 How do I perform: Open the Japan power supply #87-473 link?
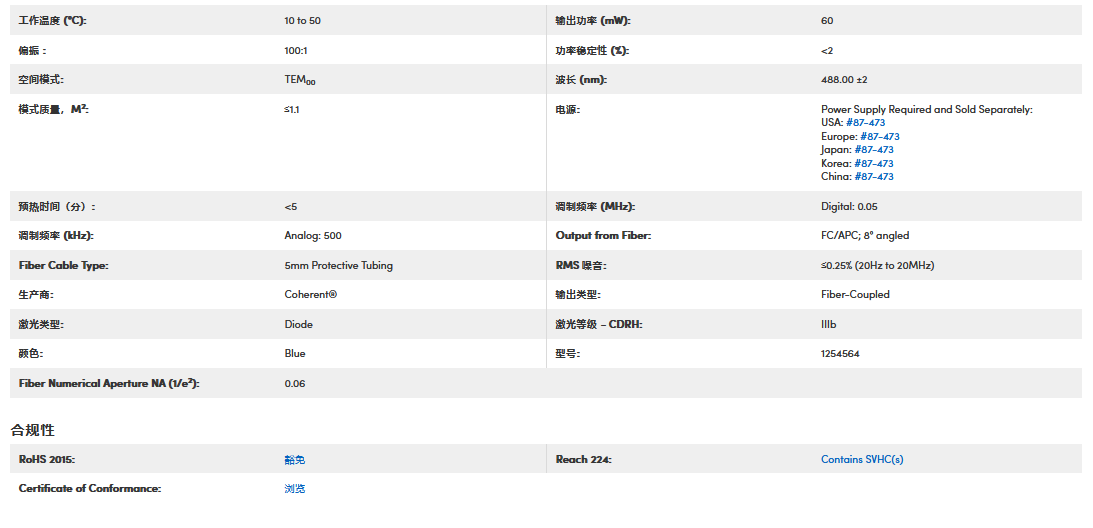click(873, 150)
